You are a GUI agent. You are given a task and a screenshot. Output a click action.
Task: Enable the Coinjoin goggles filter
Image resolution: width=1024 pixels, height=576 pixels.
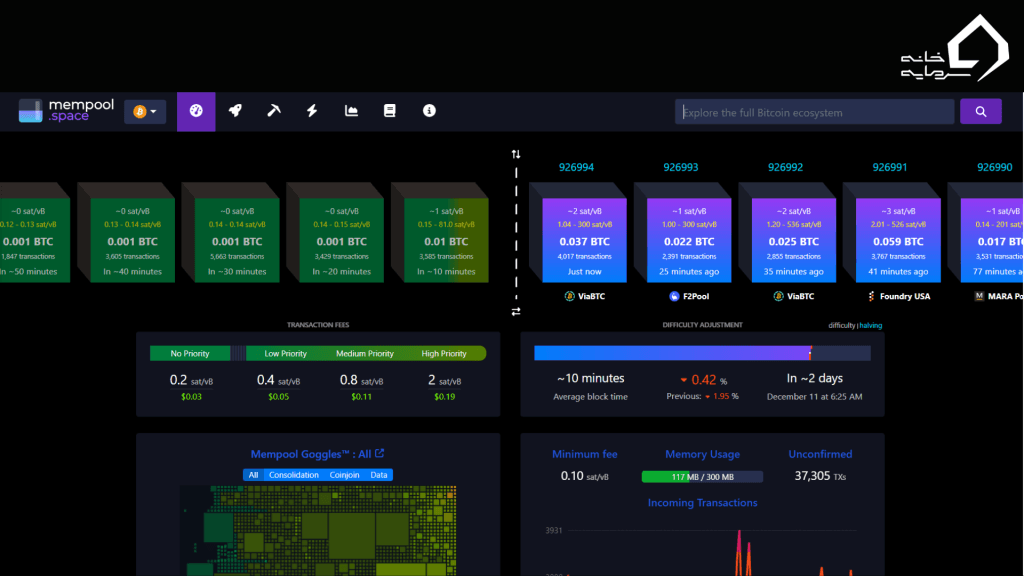344,475
